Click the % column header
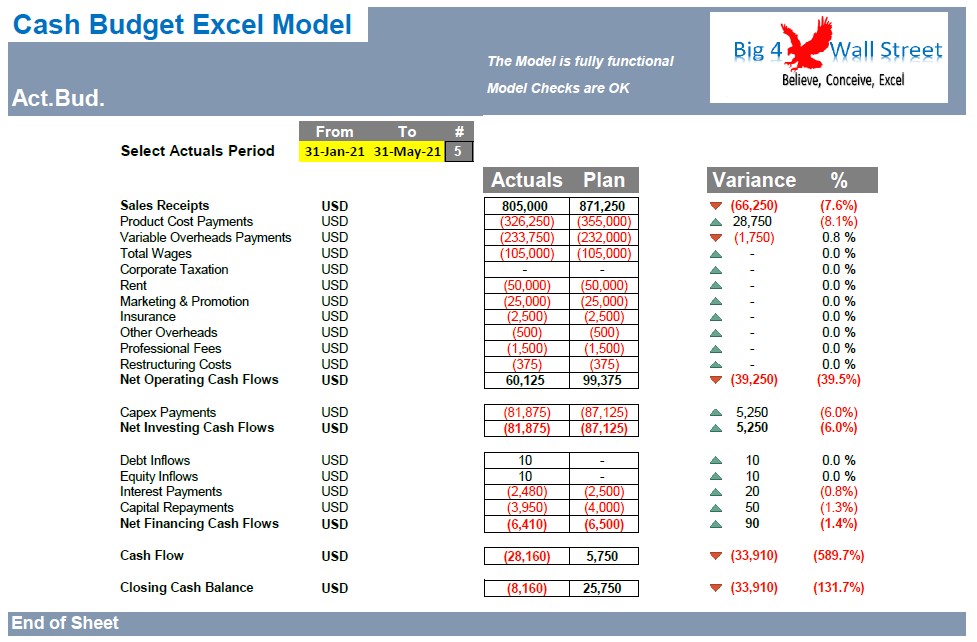This screenshot has height=642, width=977. pyautogui.click(x=839, y=180)
